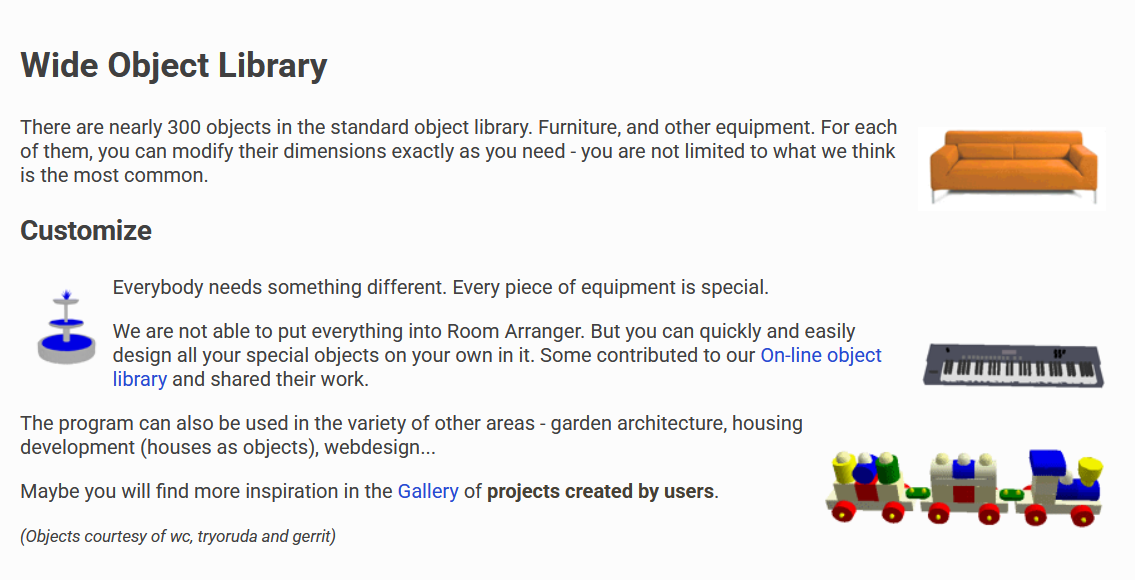
Task: Click the word webdesign in the paragraph
Action: [x=380, y=447]
